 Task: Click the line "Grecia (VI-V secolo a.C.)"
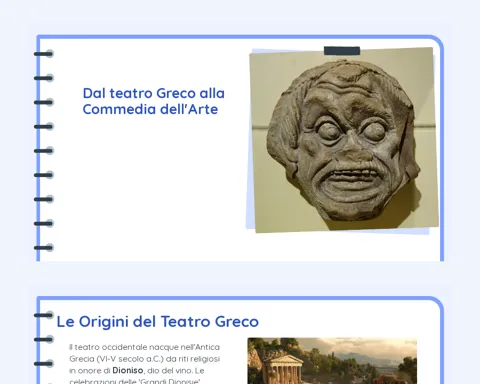145,359
